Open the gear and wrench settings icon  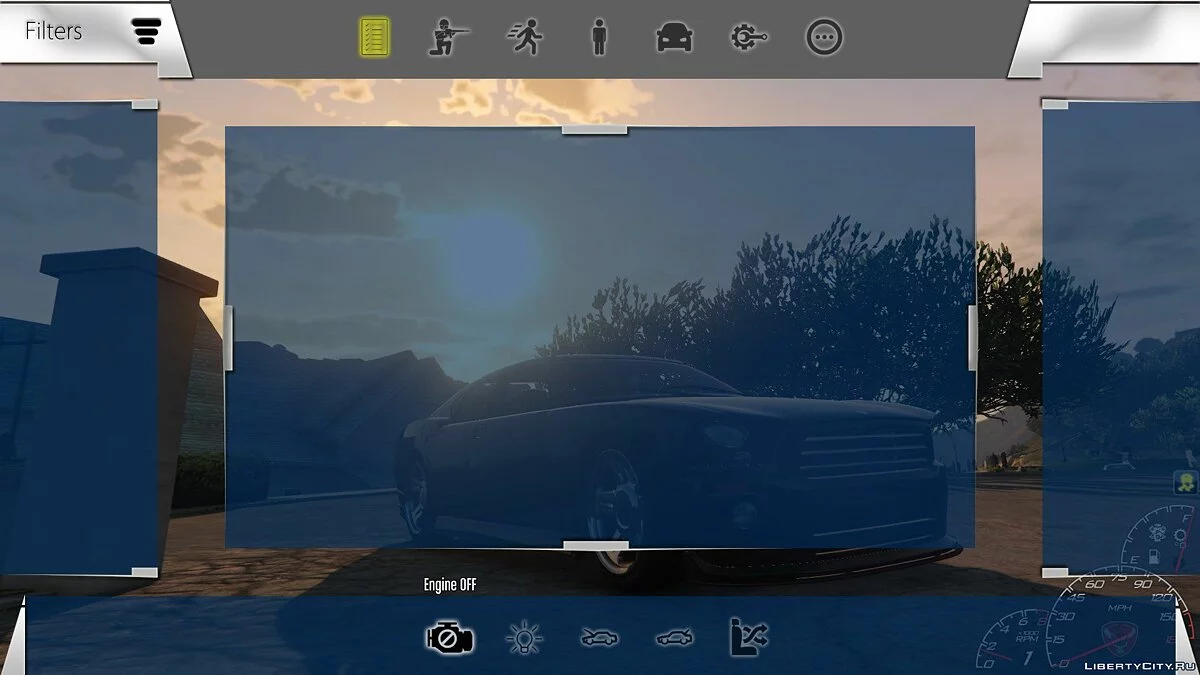pyautogui.click(x=748, y=38)
